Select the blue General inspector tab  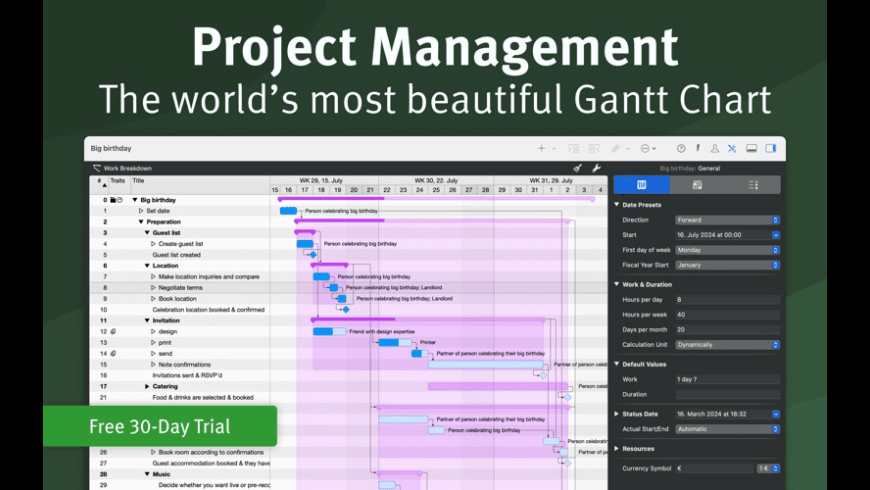[641, 185]
